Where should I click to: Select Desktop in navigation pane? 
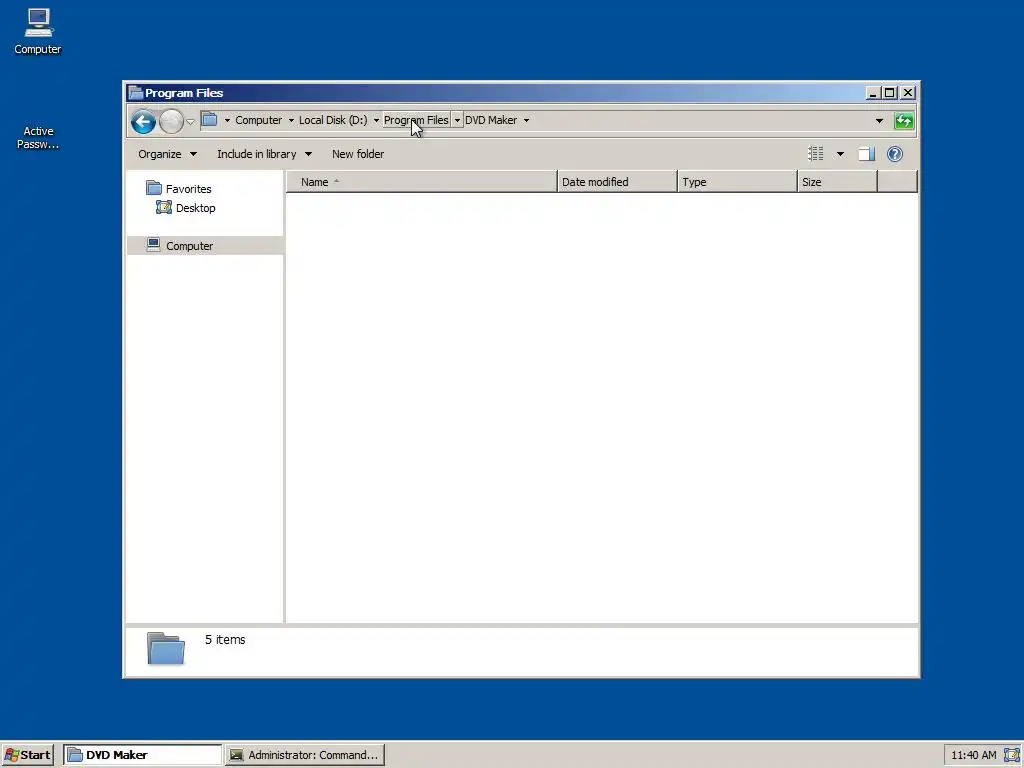pos(186,208)
